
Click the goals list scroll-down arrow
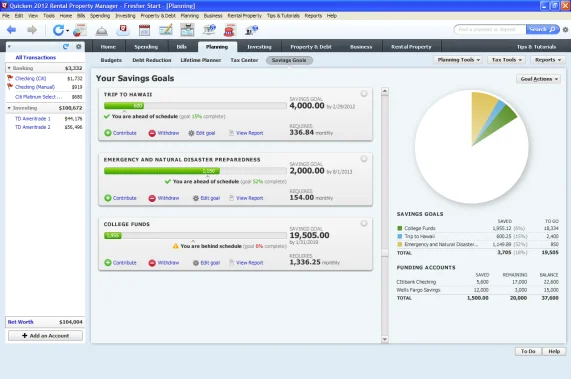point(385,339)
